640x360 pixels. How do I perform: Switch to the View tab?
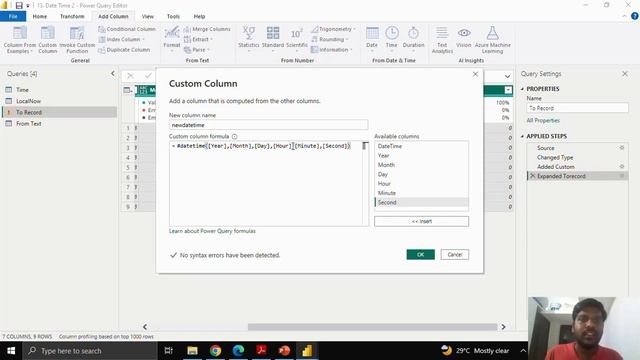147,16
